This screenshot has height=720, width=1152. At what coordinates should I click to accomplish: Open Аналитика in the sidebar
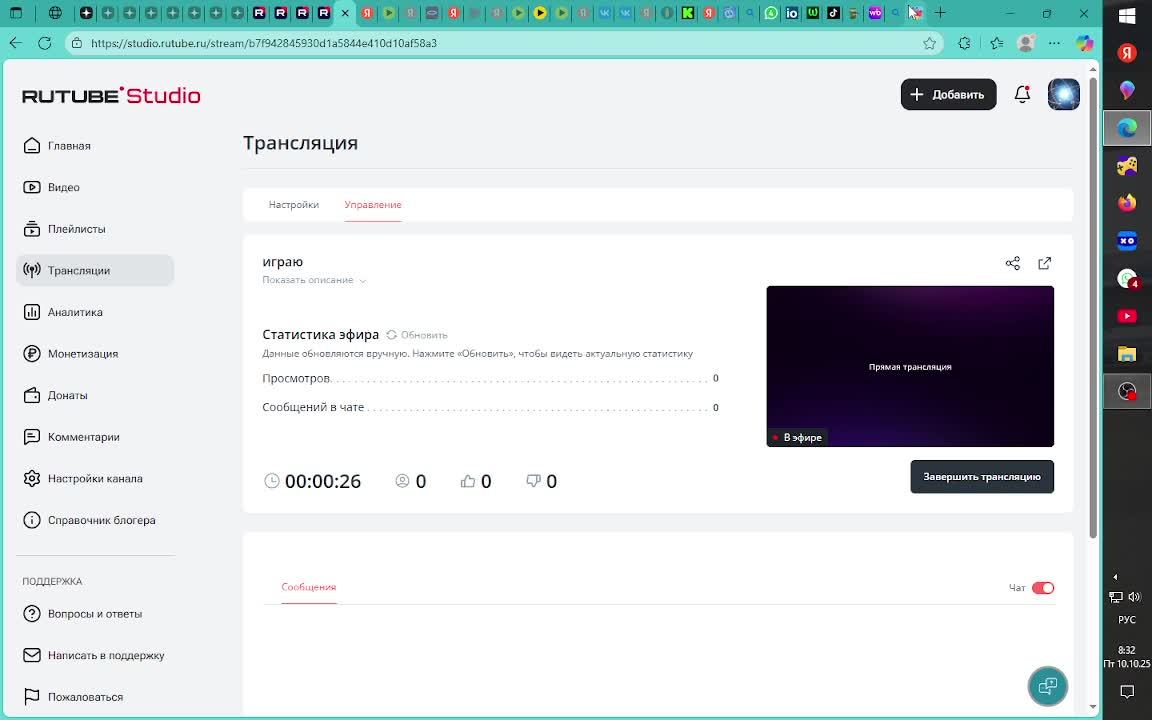click(x=75, y=312)
